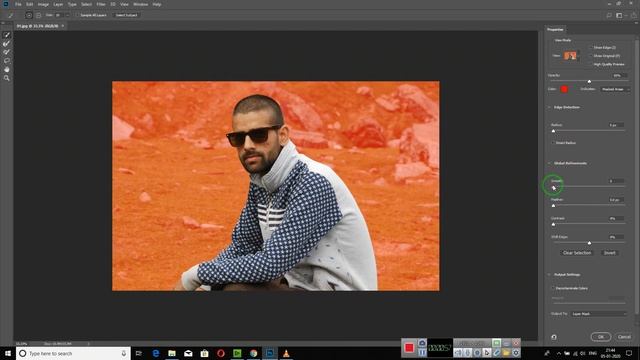Open the Window menu
640x360 pixels.
click(x=140, y=4)
